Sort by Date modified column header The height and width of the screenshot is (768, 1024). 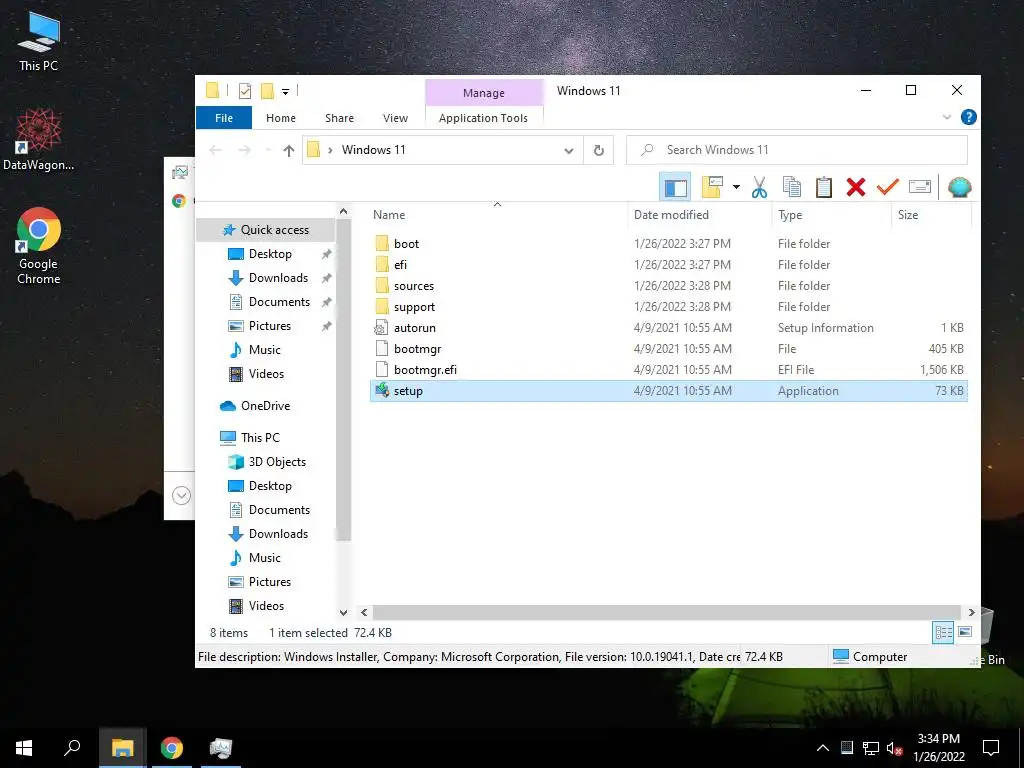pos(671,215)
